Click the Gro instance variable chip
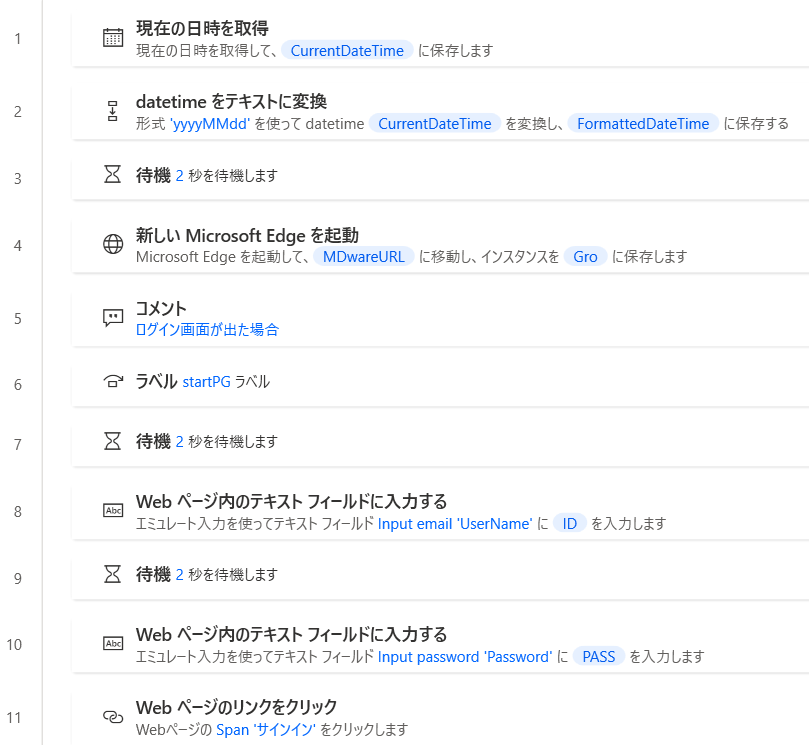 tap(585, 256)
